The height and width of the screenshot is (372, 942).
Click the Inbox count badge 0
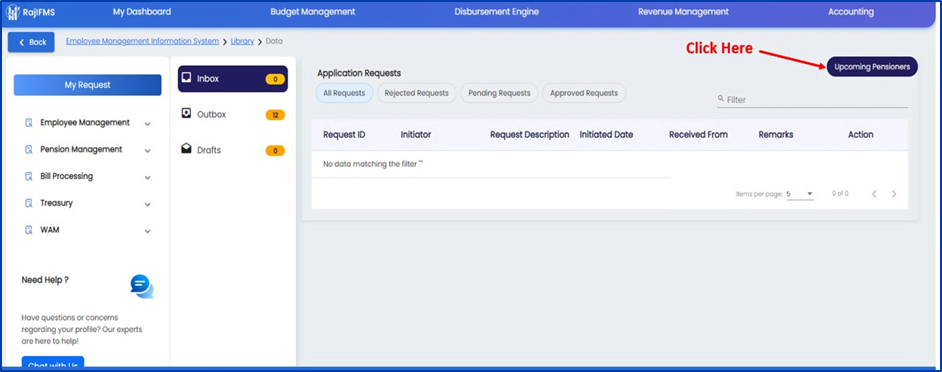[x=275, y=79]
